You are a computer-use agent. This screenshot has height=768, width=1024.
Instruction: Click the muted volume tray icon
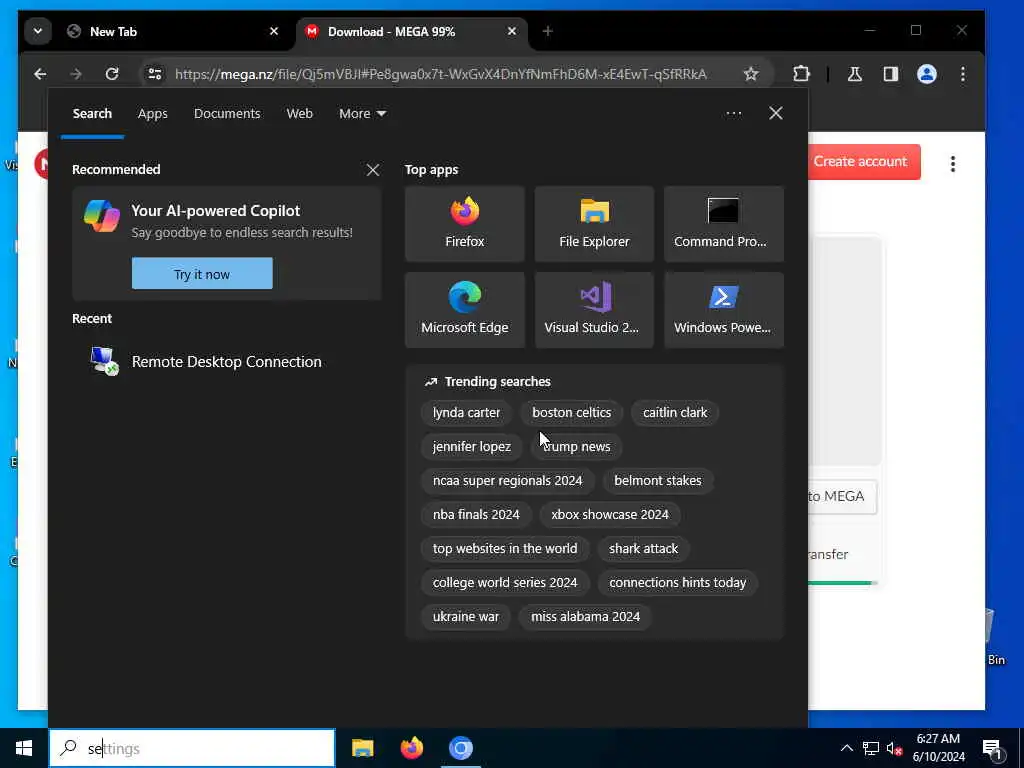pos(894,748)
